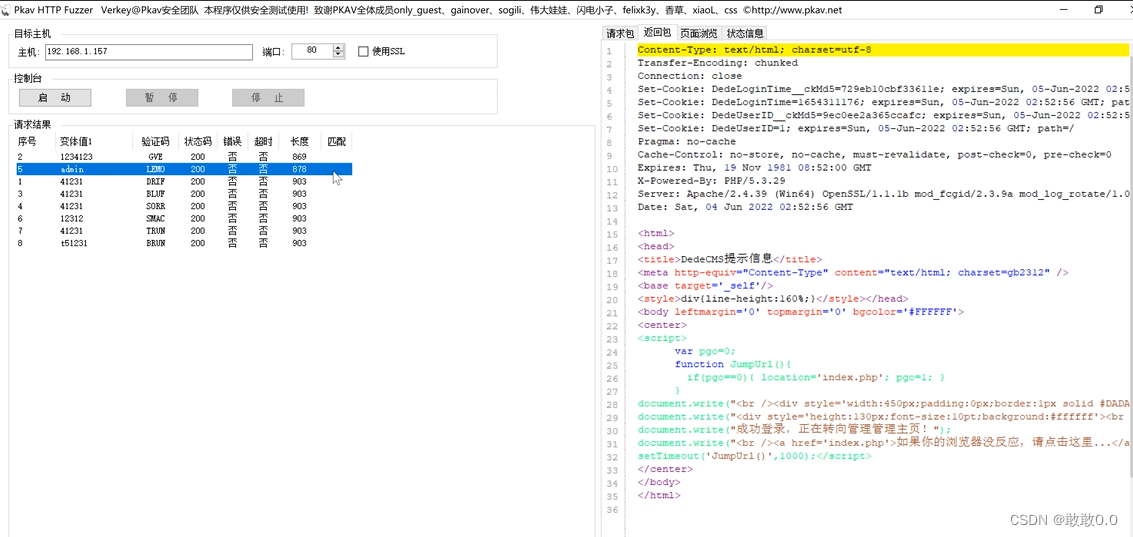
Task: Switch to the 请求包 tab
Action: click(x=620, y=33)
